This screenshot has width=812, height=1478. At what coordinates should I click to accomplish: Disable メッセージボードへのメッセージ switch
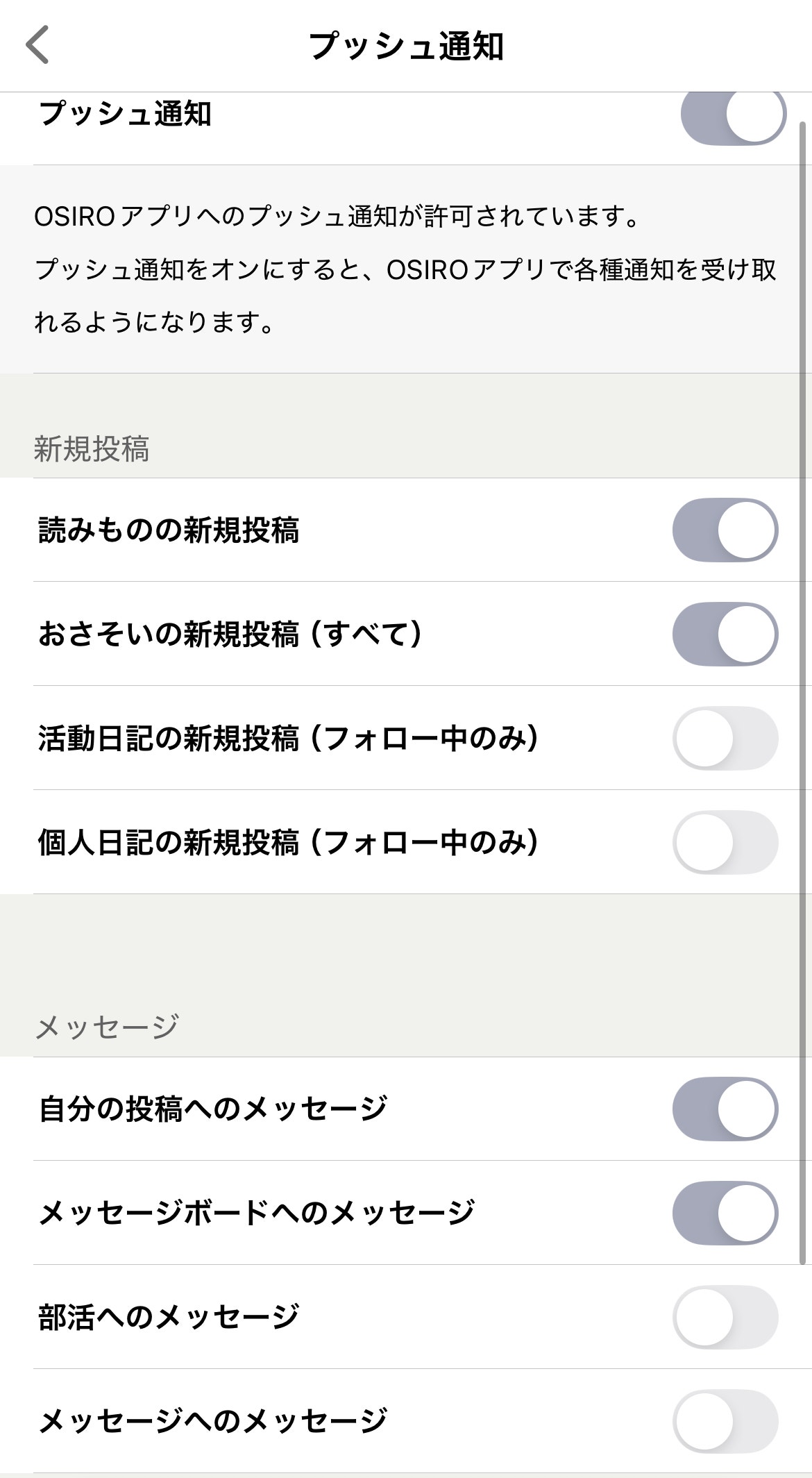(725, 1213)
